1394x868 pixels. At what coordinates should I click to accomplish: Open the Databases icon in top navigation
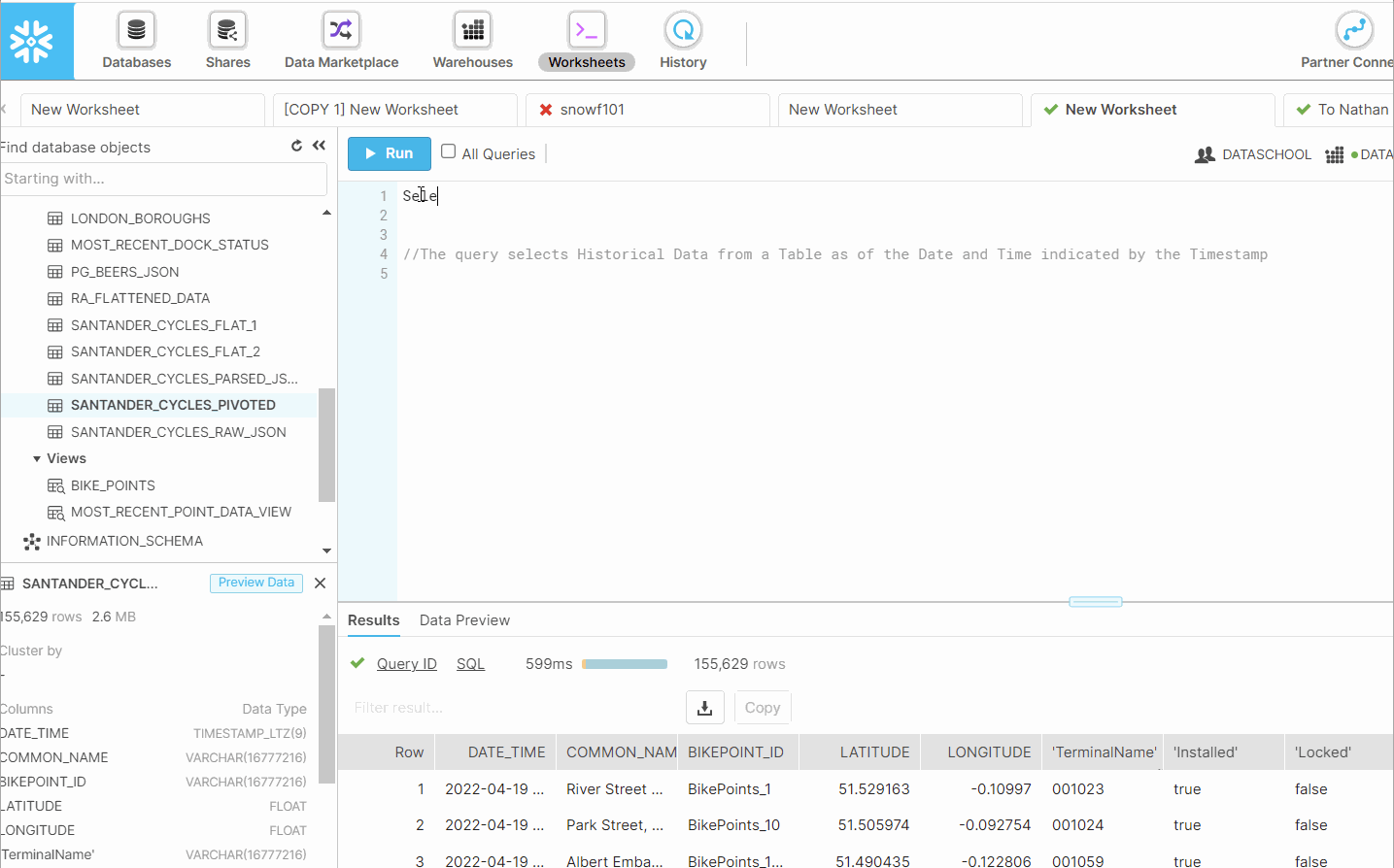click(136, 31)
